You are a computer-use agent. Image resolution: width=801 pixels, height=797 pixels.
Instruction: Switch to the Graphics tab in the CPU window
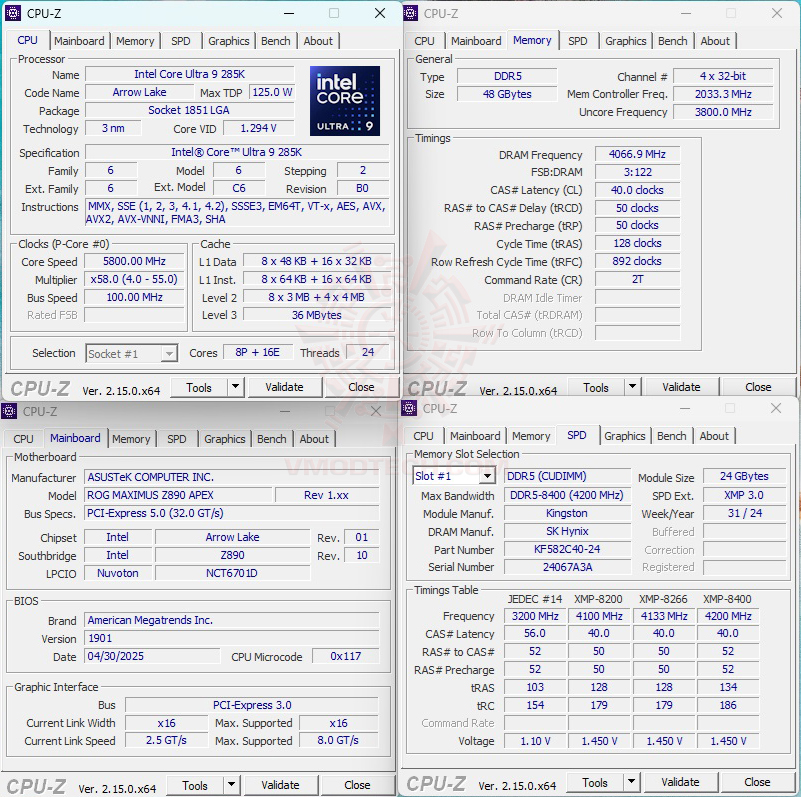coord(228,41)
